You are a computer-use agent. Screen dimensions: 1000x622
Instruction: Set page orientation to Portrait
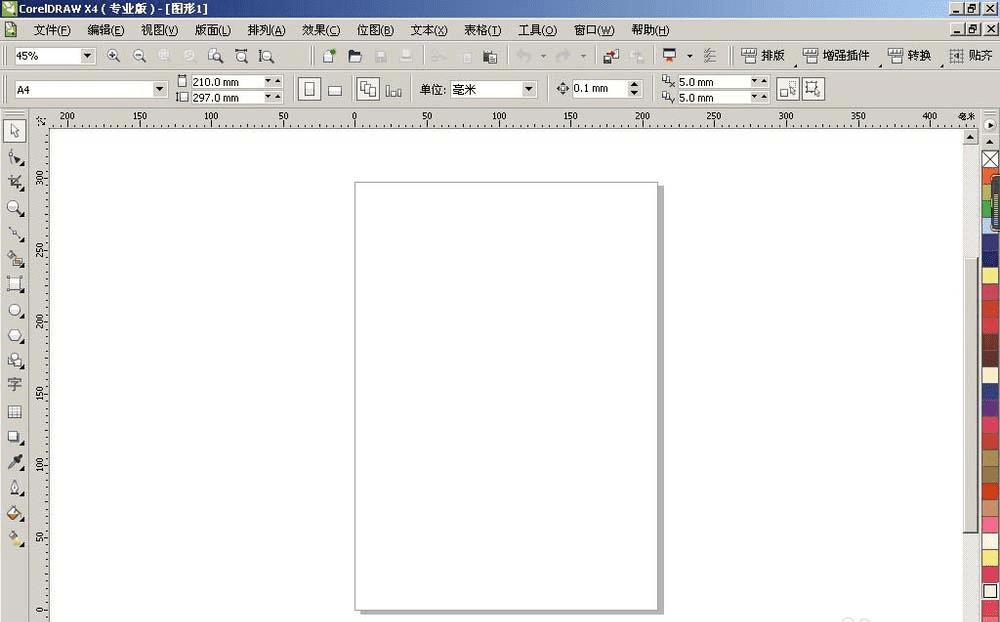click(x=309, y=89)
